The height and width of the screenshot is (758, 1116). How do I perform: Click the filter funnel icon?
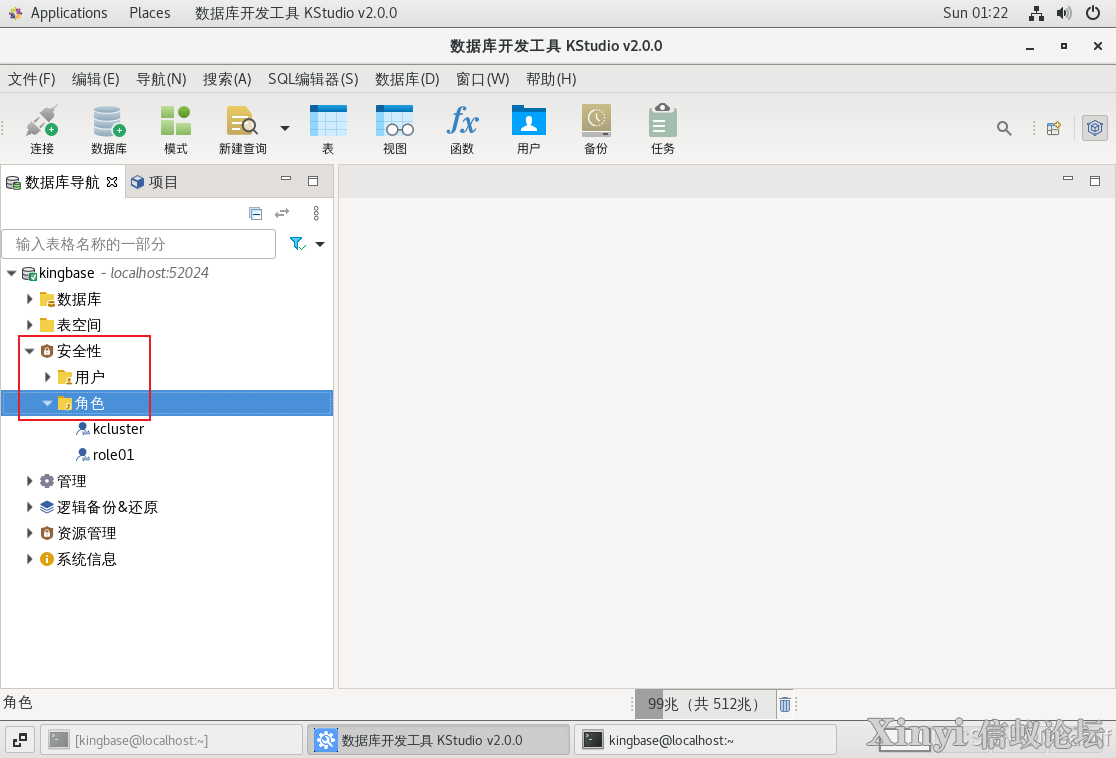pos(298,244)
